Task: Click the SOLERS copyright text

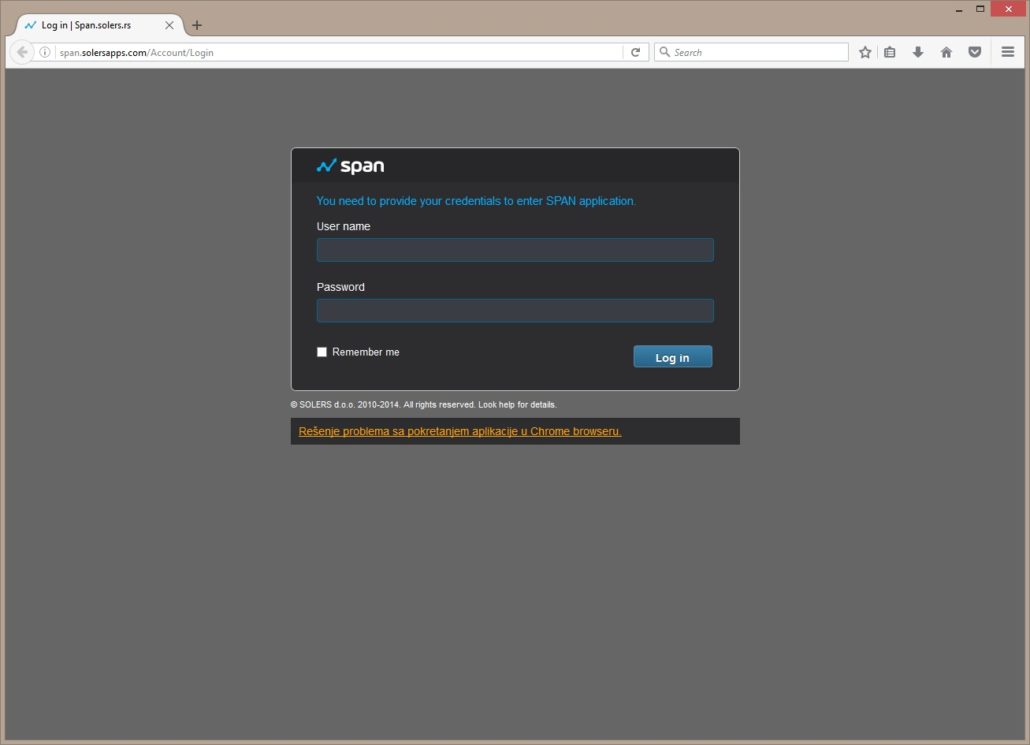Action: [424, 405]
